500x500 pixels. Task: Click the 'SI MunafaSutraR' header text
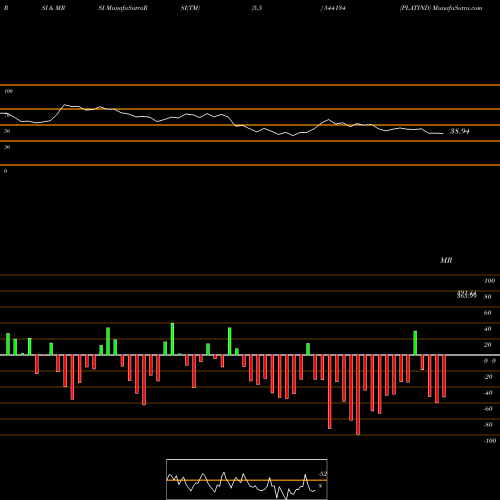pos(123,8)
